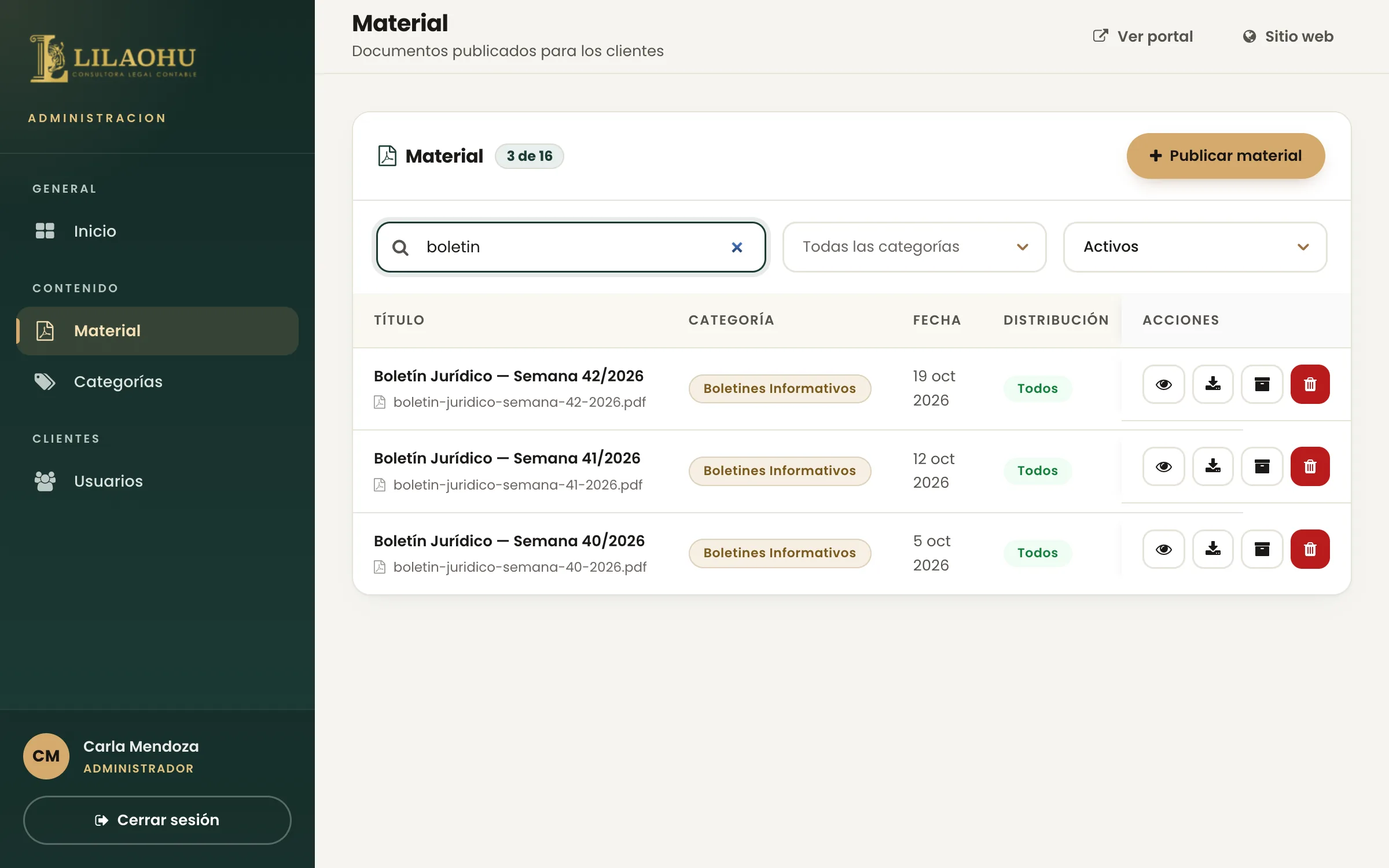Delete the Semana 40/2026 bulletin
Image resolution: width=1389 pixels, height=868 pixels.
click(1310, 549)
